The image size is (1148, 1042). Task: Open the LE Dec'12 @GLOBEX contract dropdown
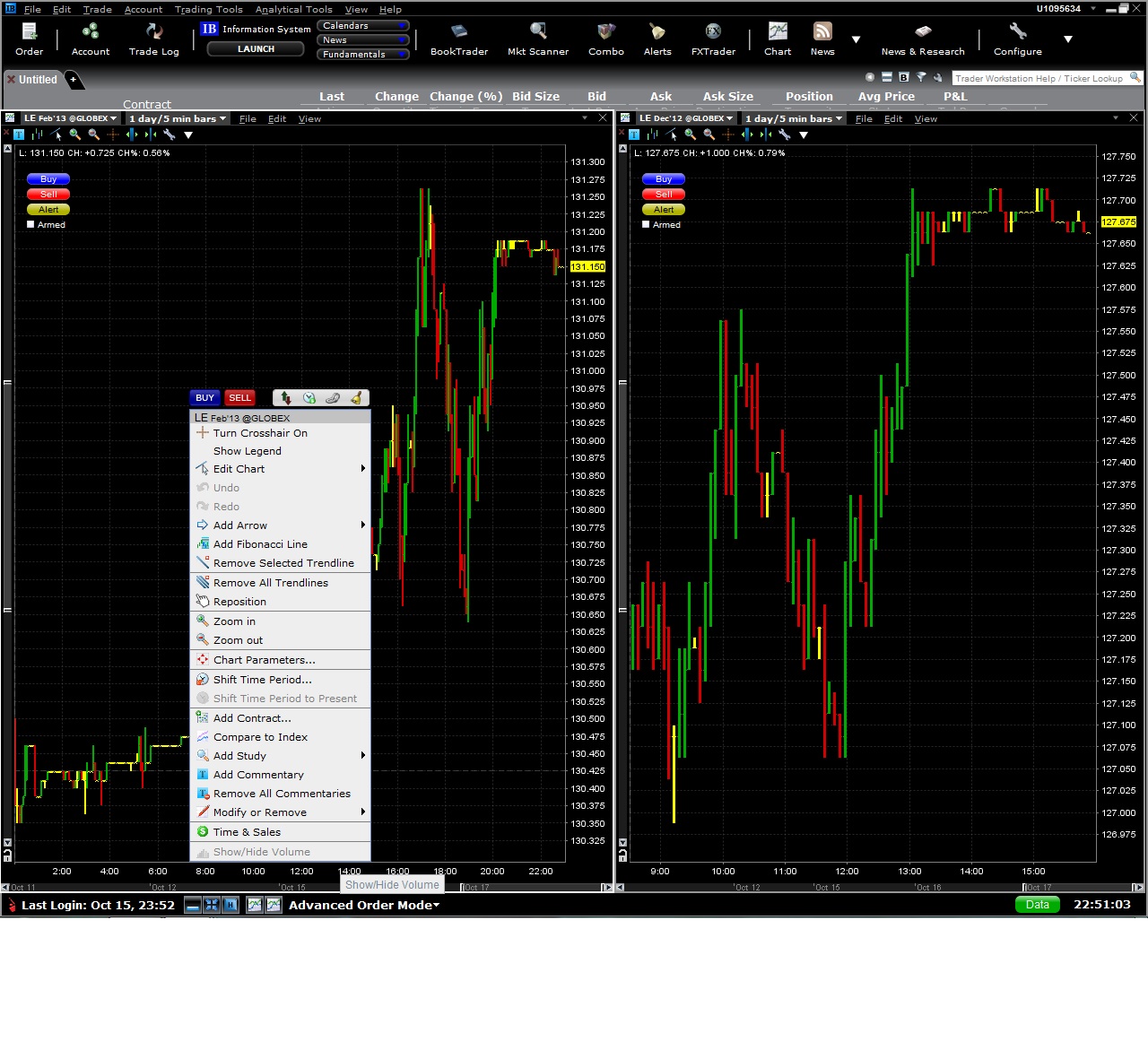point(686,118)
